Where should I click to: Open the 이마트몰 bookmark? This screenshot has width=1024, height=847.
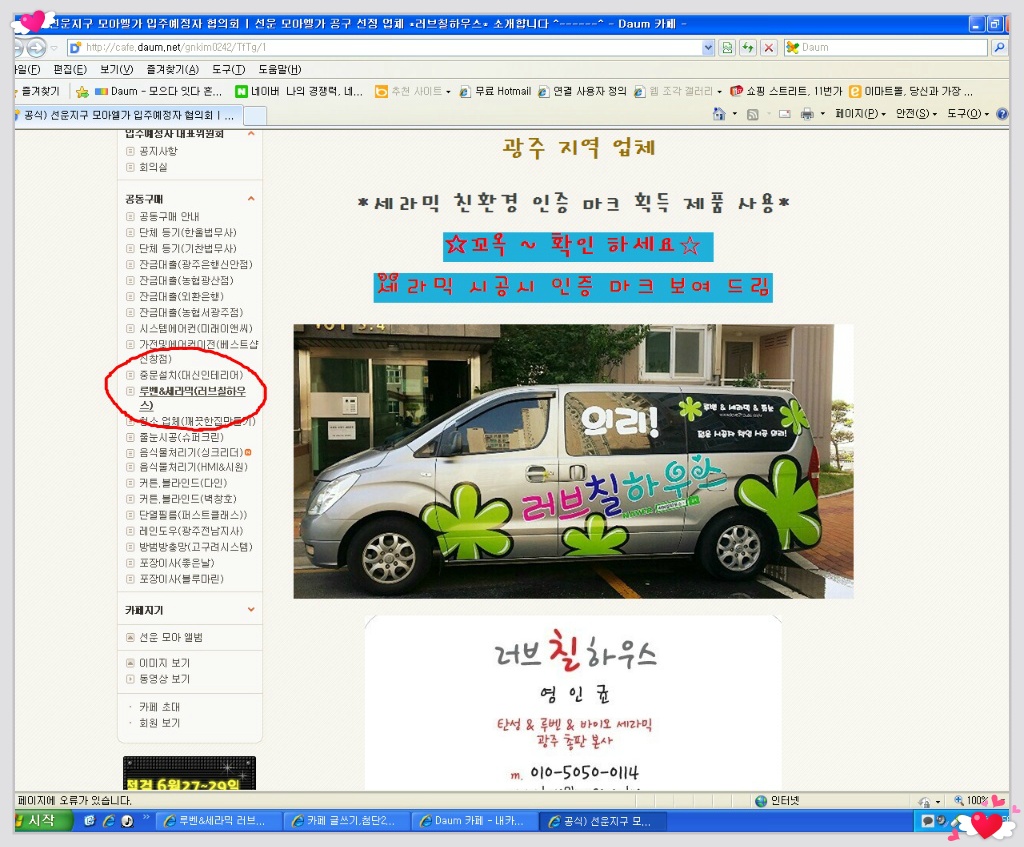point(911,91)
